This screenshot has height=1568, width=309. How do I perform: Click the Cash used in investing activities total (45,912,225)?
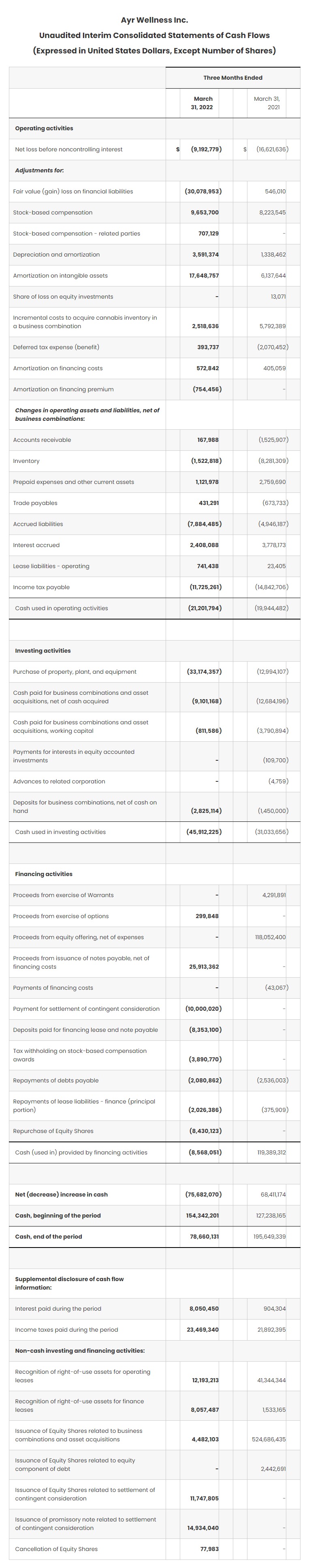(x=204, y=832)
